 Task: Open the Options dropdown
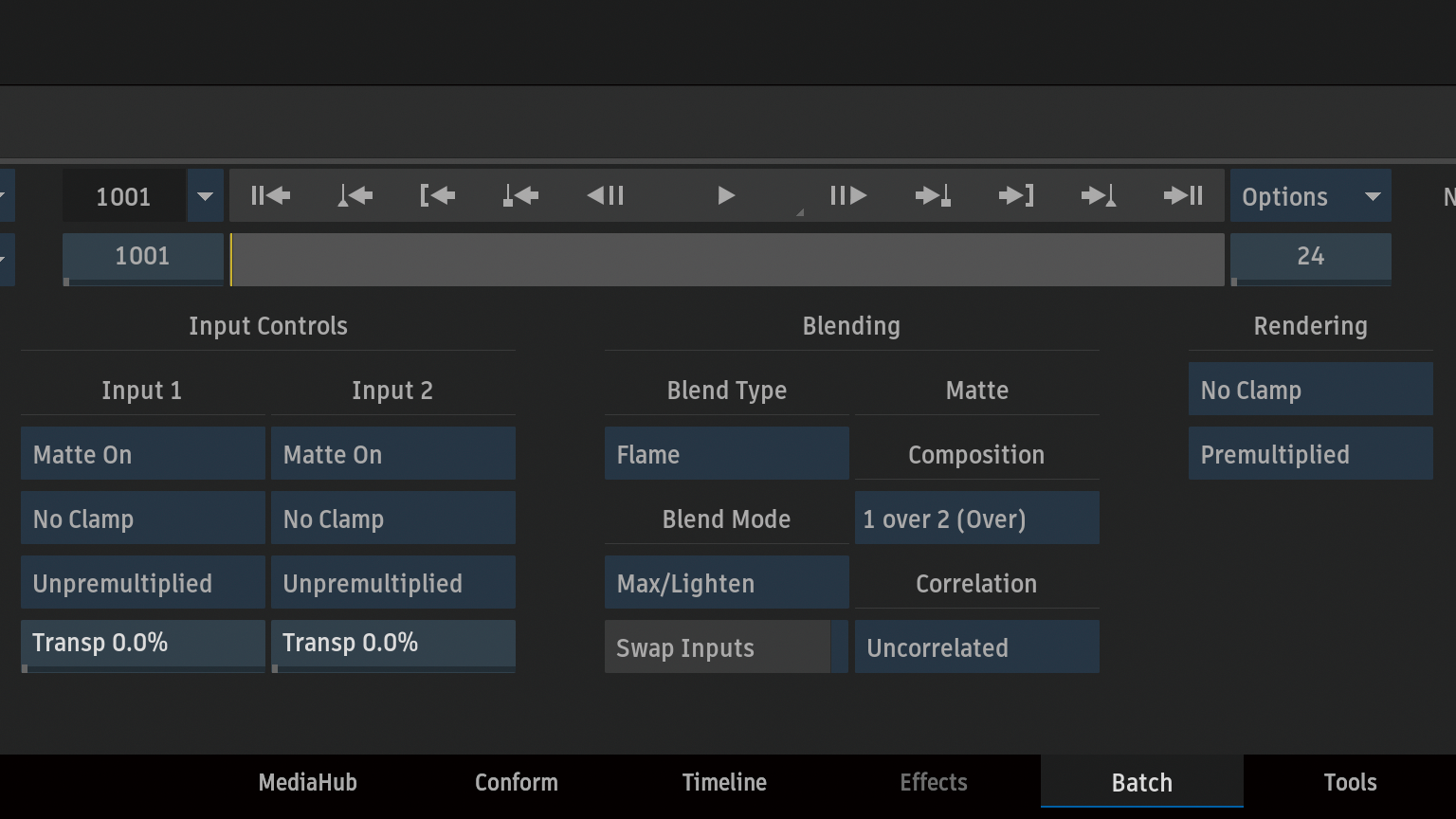(1310, 196)
